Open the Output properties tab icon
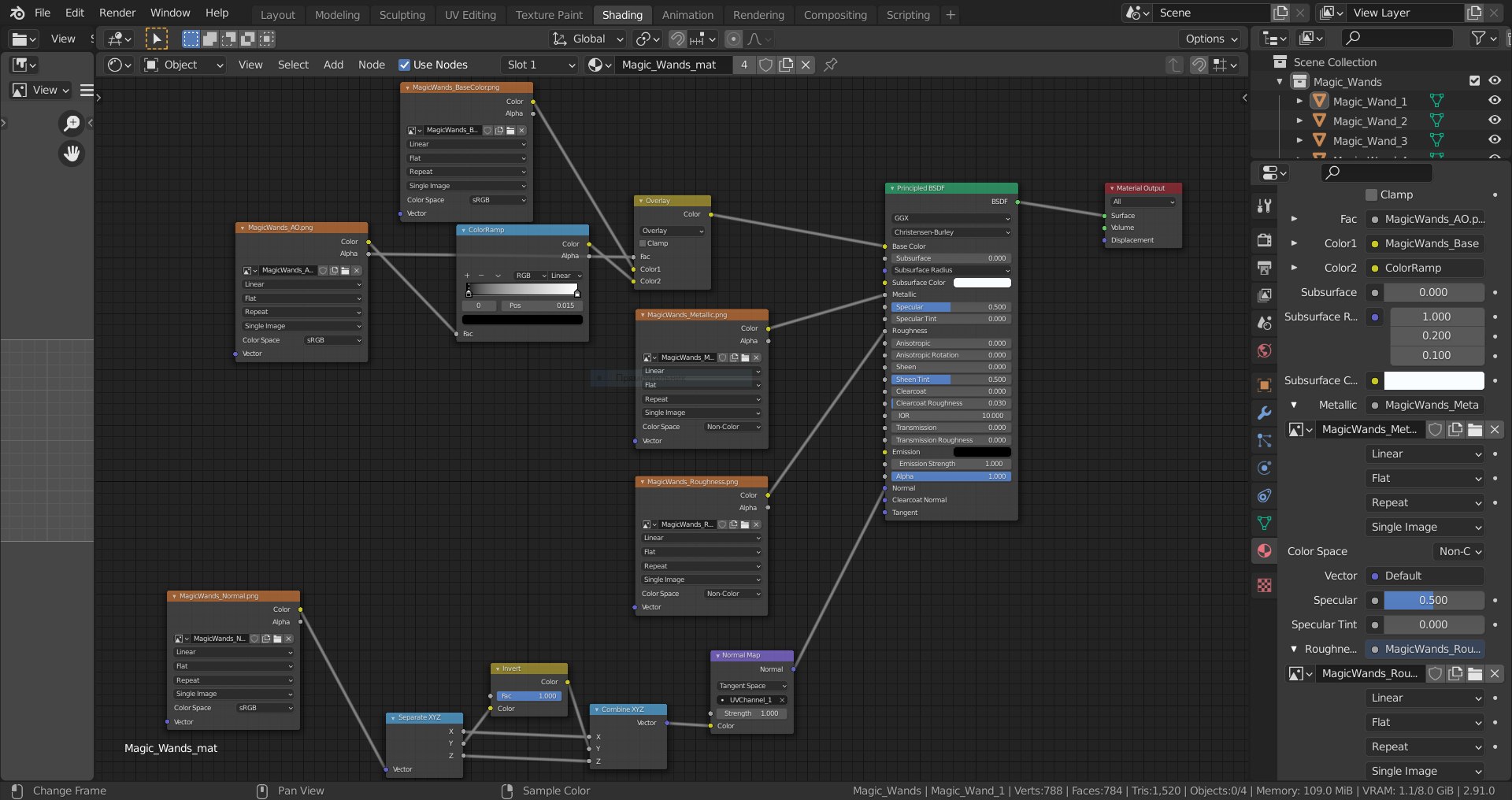 click(x=1264, y=268)
